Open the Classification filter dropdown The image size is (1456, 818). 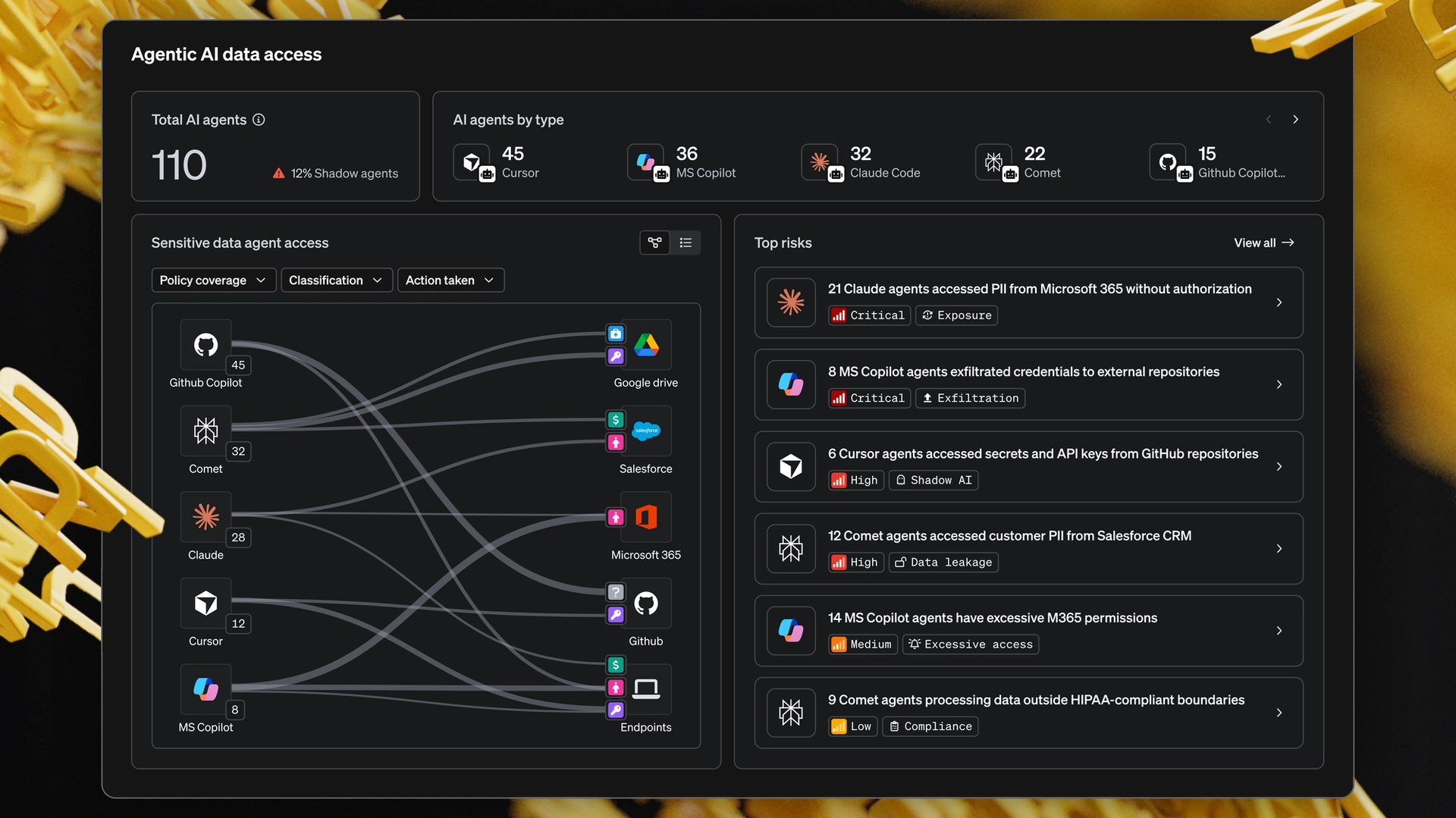click(x=337, y=281)
